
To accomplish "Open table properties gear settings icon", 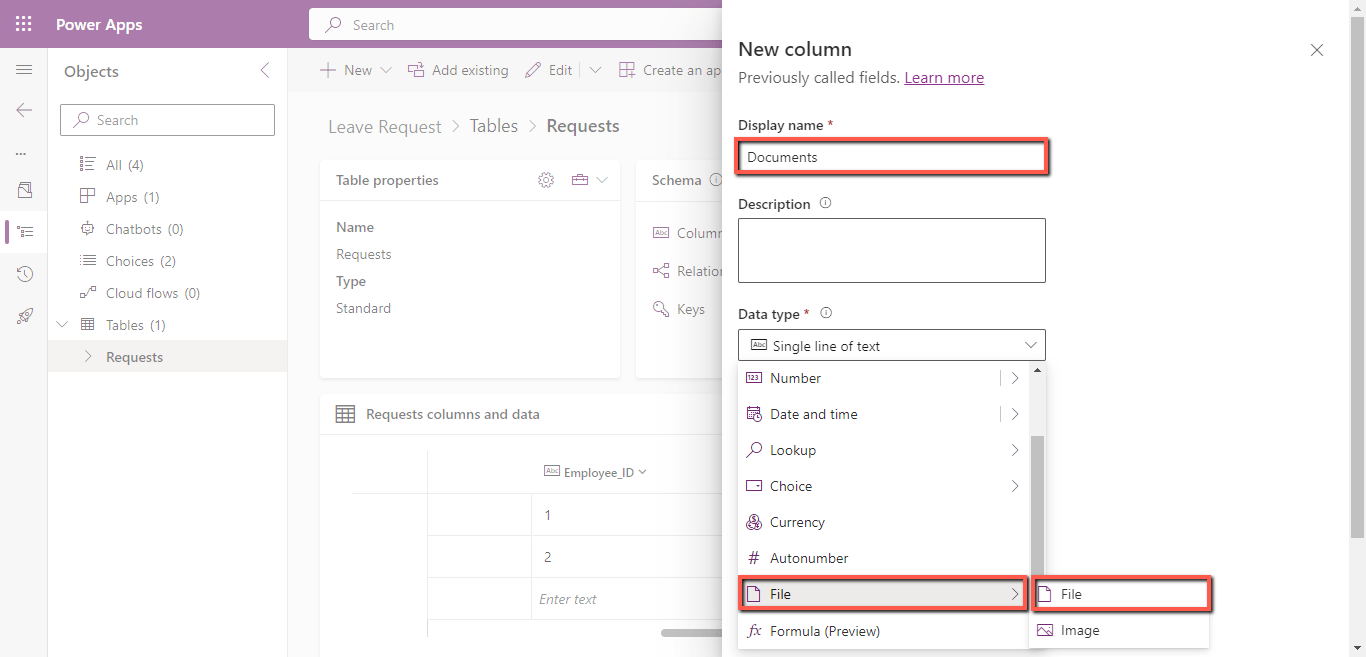I will coord(546,180).
